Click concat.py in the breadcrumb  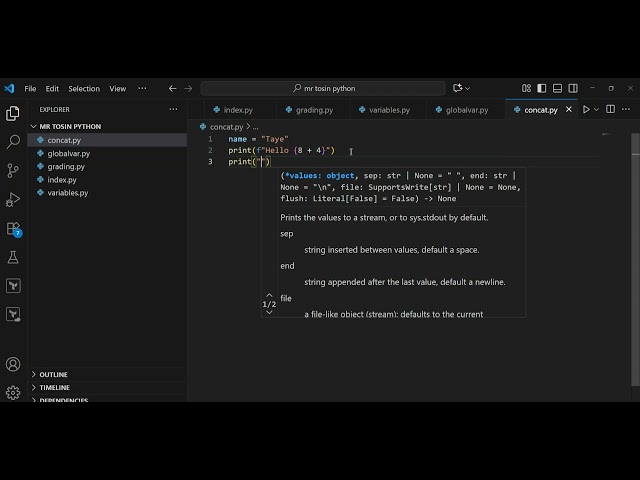226,127
